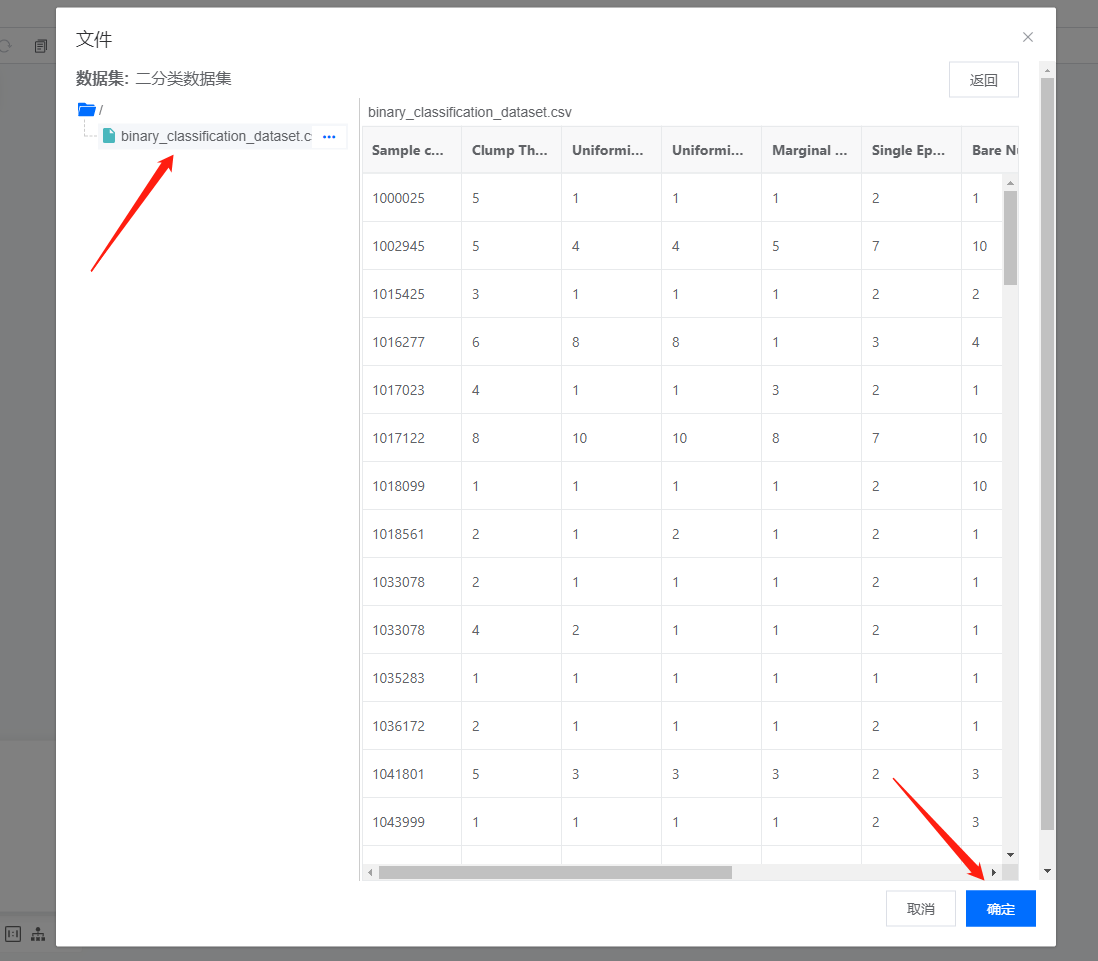
Task: Click the table's vertical scrollbar thumb
Action: pyautogui.click(x=1010, y=237)
